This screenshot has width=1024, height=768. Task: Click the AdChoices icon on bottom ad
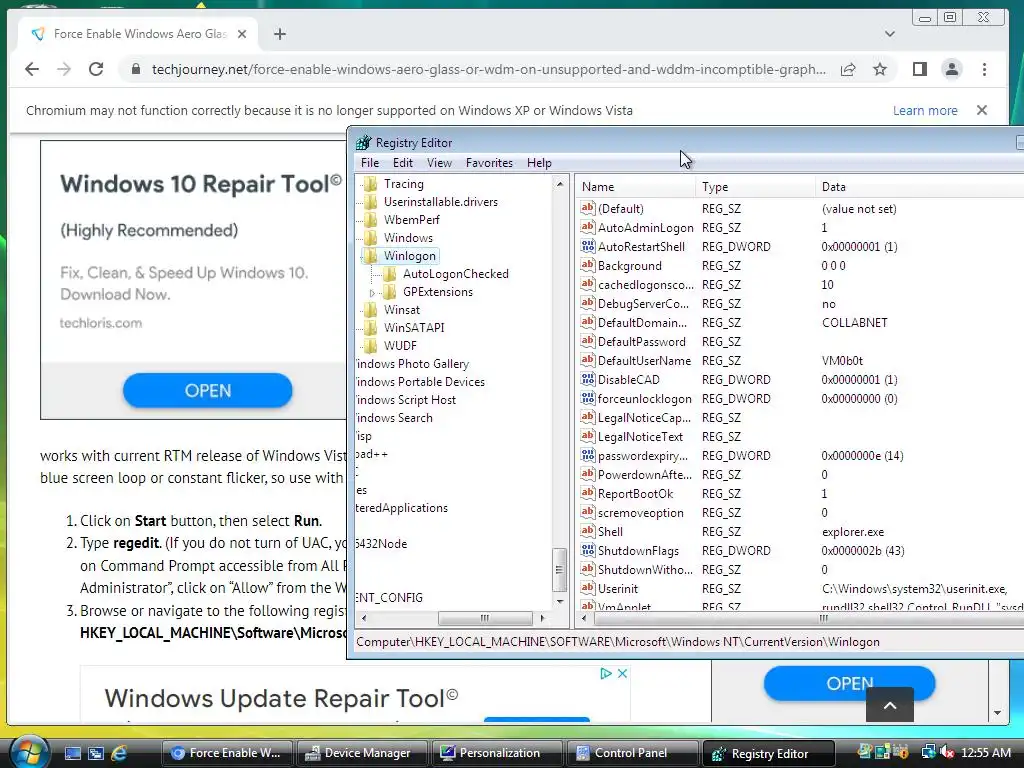606,673
